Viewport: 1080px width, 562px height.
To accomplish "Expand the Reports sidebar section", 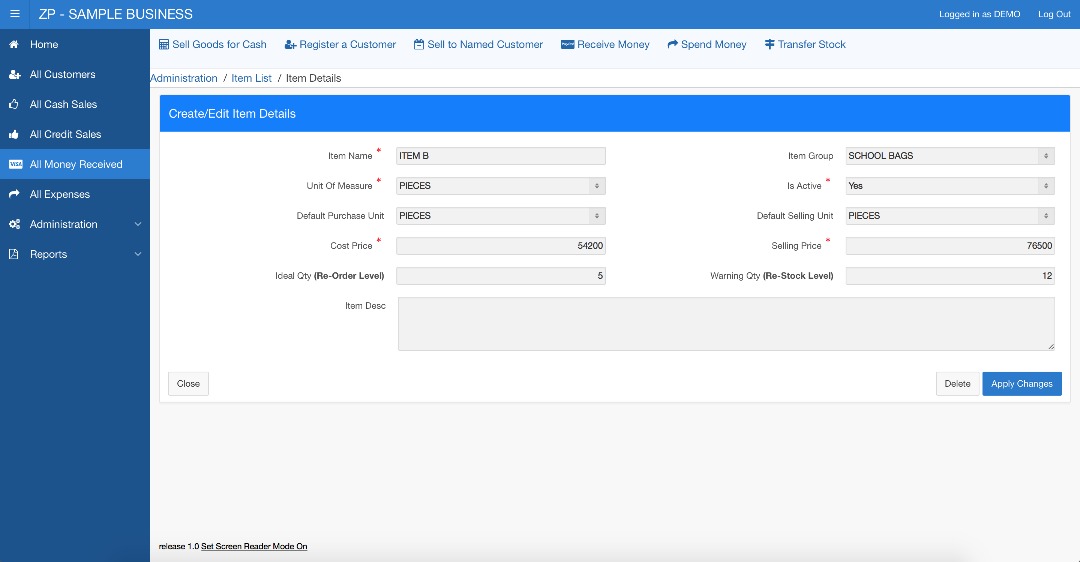I will coord(75,254).
